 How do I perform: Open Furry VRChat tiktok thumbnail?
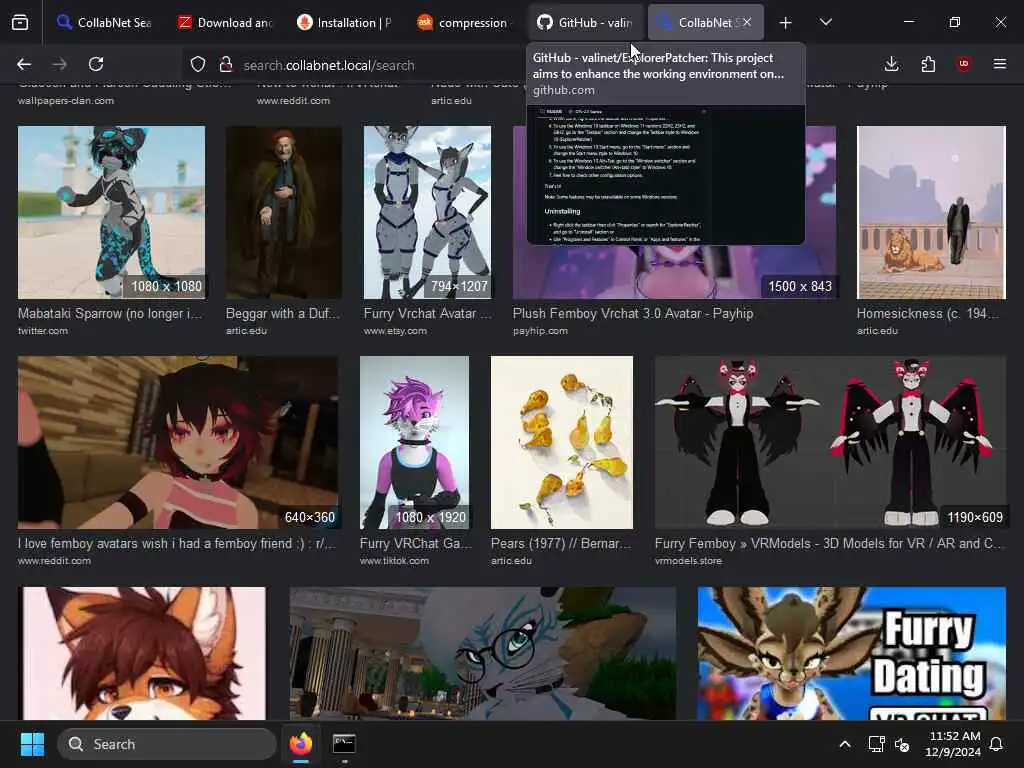(414, 442)
